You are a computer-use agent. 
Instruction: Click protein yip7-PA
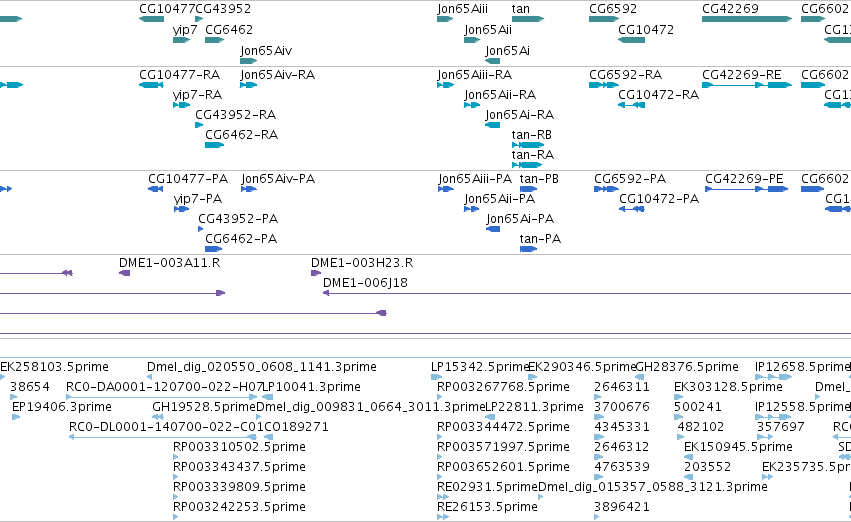[x=198, y=199]
